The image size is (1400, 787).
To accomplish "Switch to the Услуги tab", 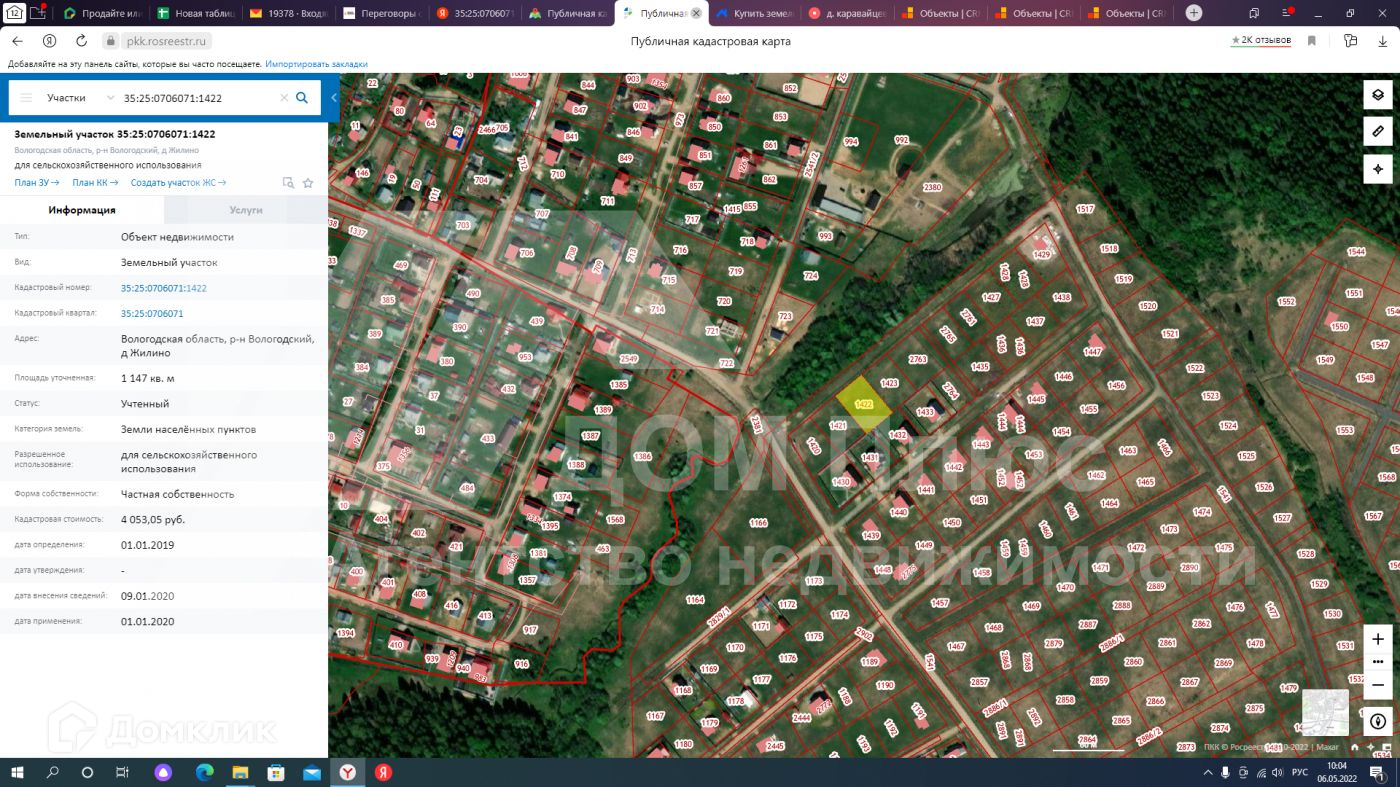I will 246,210.
